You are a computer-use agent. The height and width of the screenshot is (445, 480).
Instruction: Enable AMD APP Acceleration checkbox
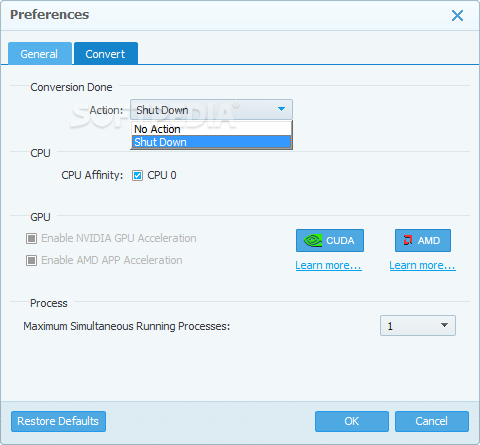click(x=31, y=260)
